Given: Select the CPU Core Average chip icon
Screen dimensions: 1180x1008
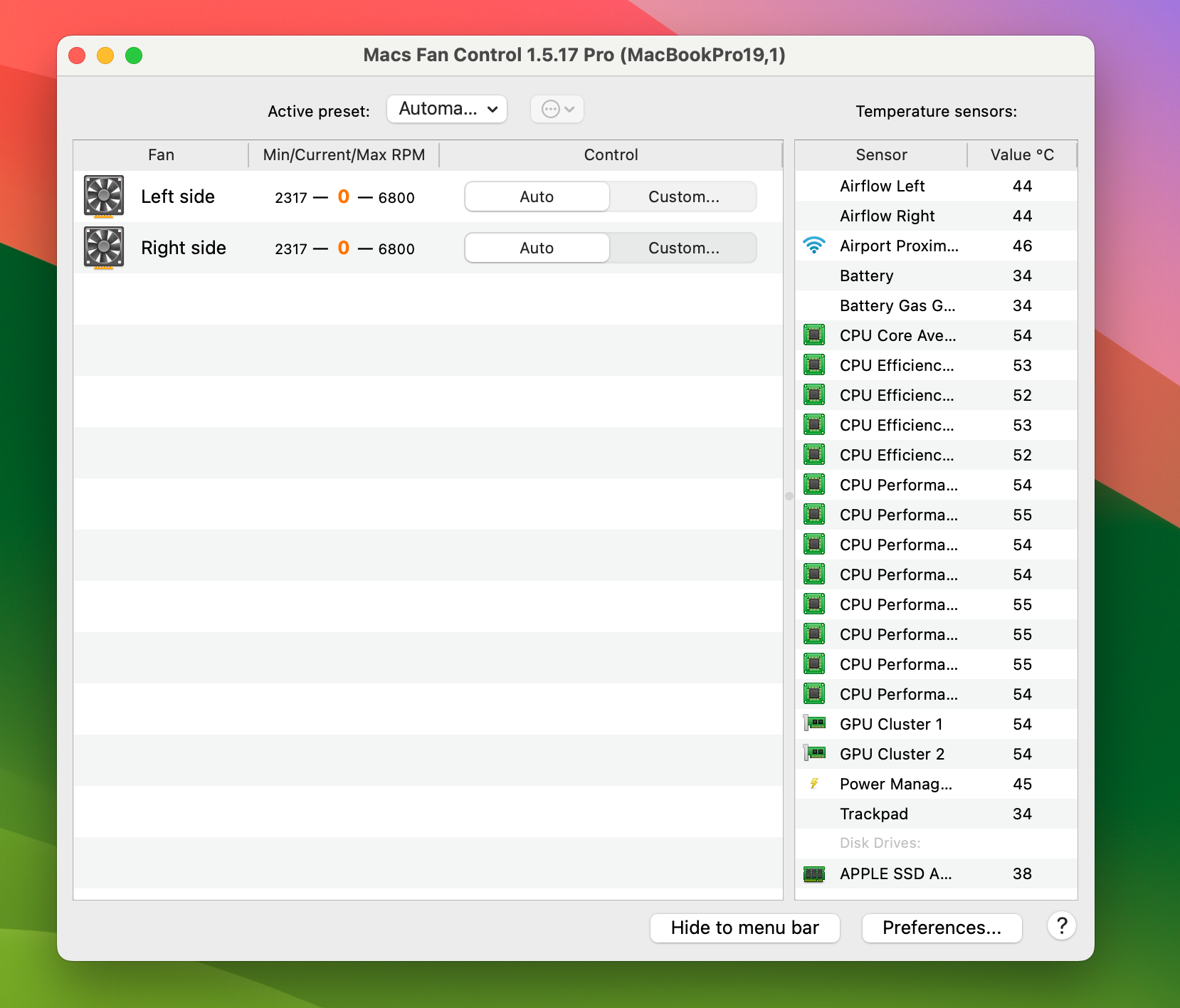Looking at the screenshot, I should click(x=814, y=335).
